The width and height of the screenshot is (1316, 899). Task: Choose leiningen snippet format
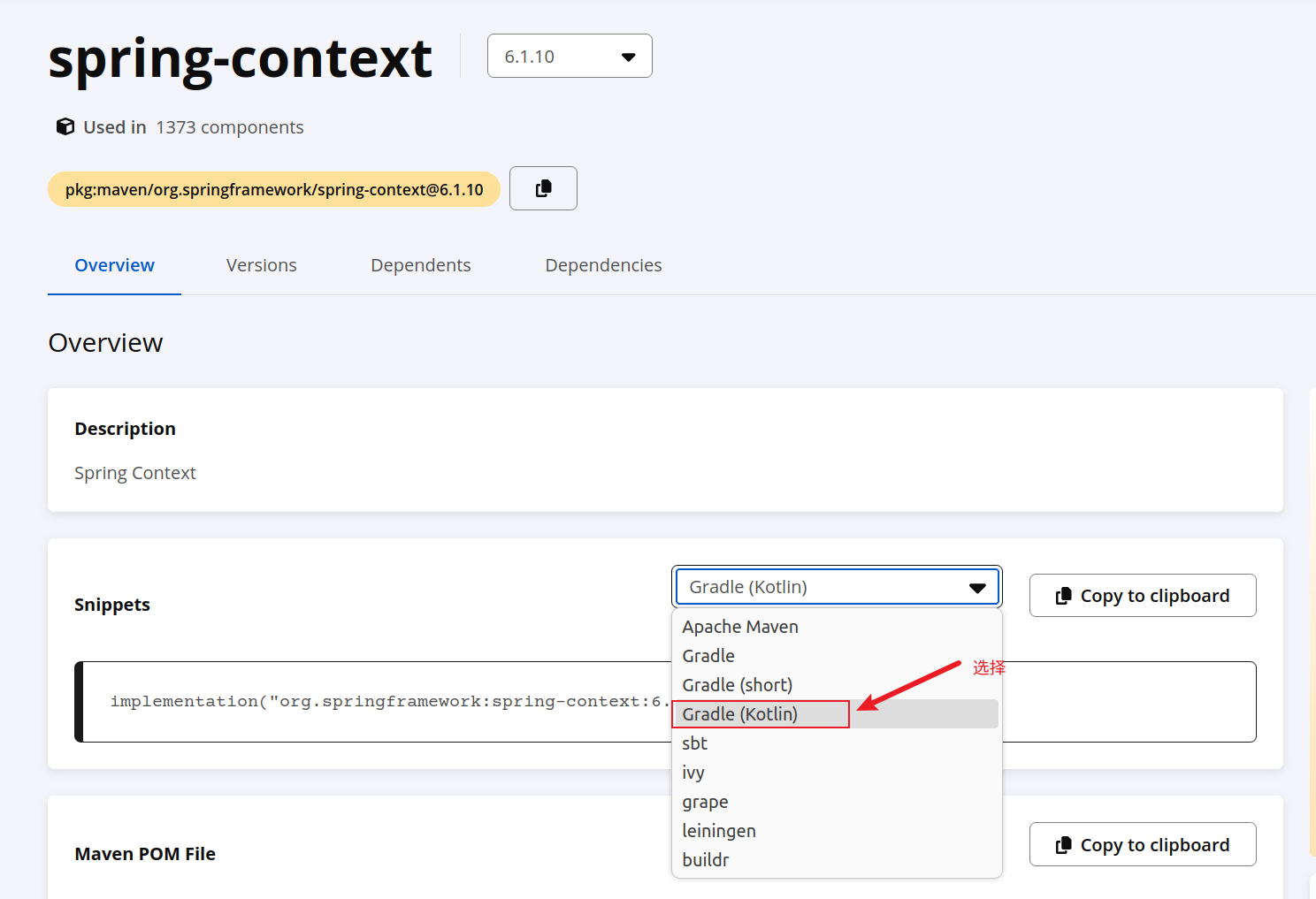pos(719,831)
